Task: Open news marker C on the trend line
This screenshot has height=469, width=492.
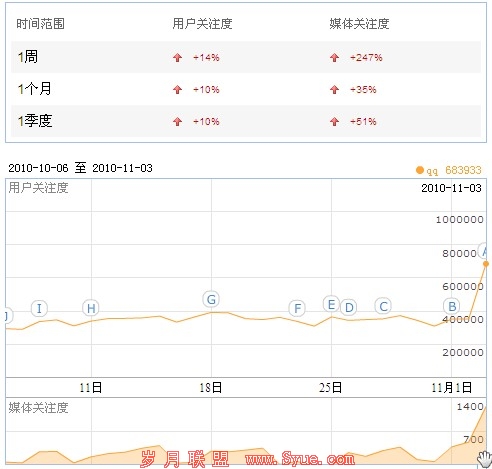Action: (383, 306)
